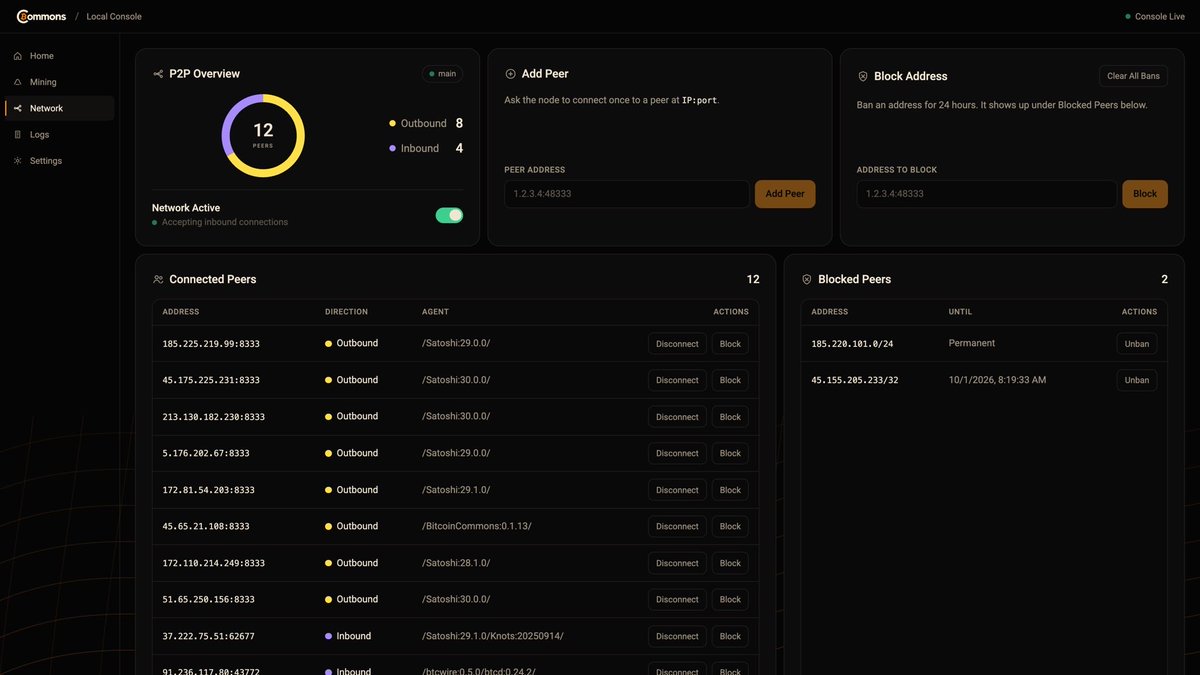Block peer 51.65.250.156:8333
The height and width of the screenshot is (675, 1200).
(730, 600)
